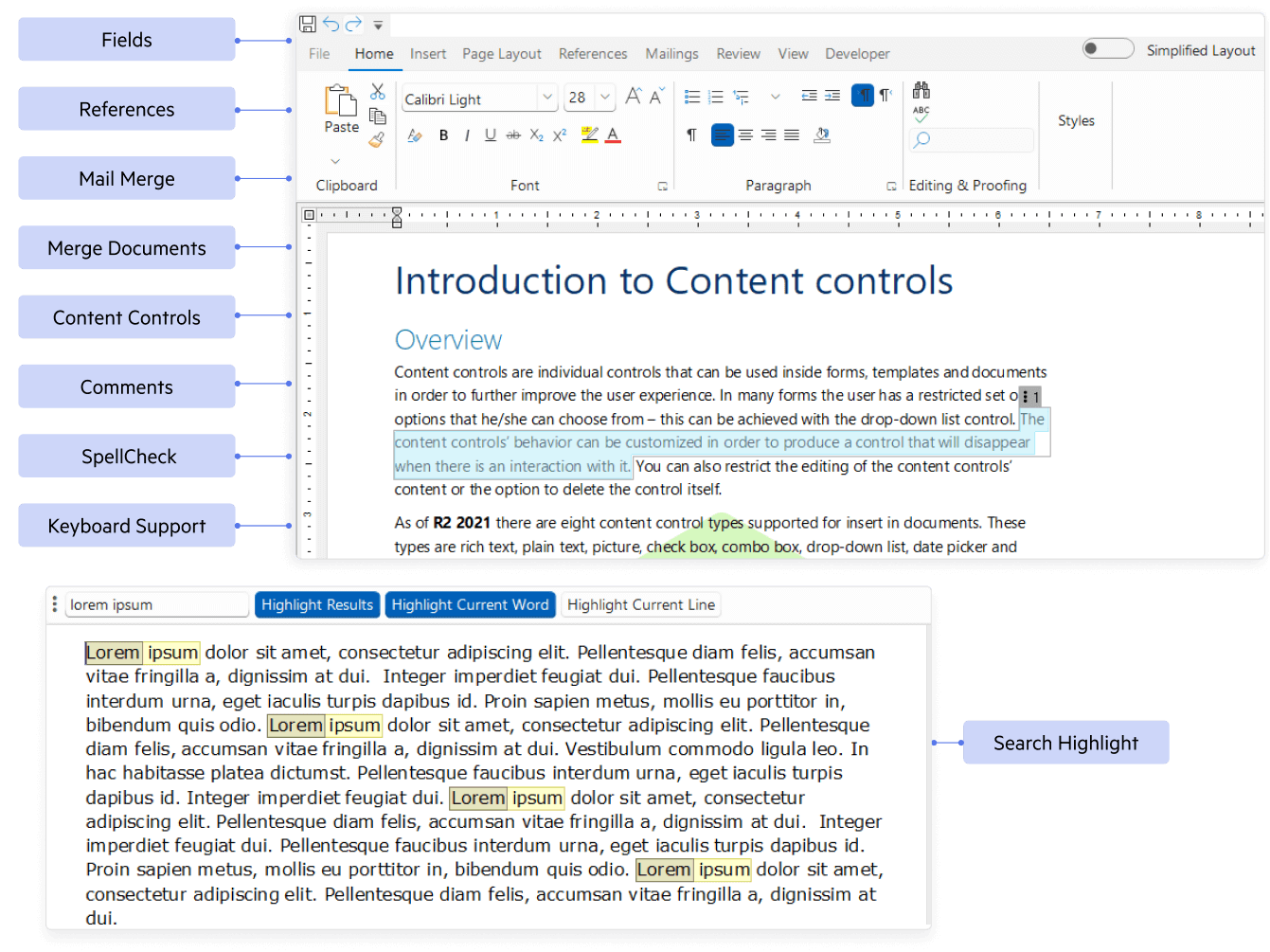Select the underline icon

(x=490, y=135)
